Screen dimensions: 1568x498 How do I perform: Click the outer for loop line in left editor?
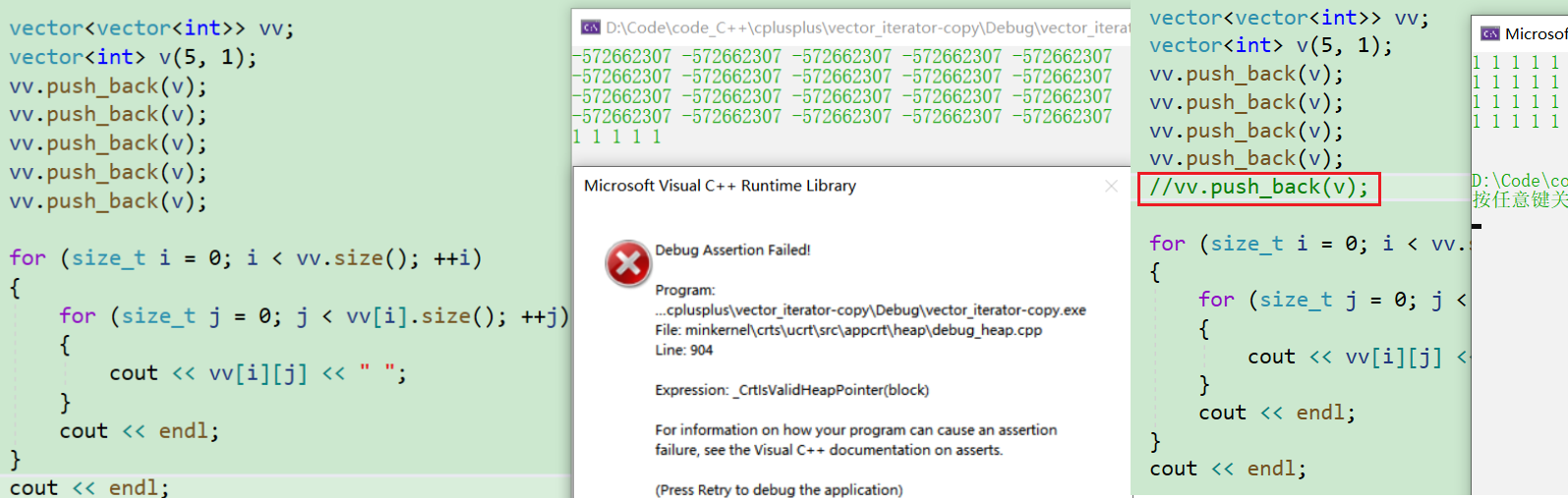(245, 258)
